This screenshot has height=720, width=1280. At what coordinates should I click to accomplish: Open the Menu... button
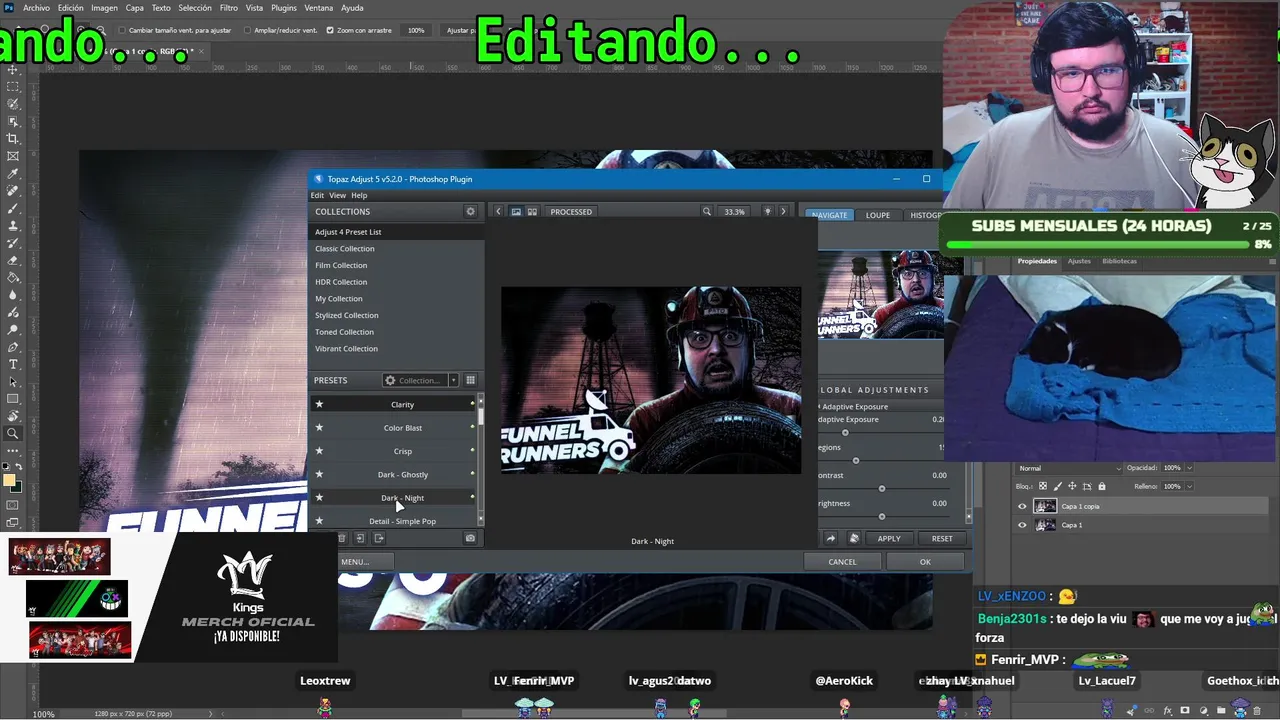tap(355, 562)
